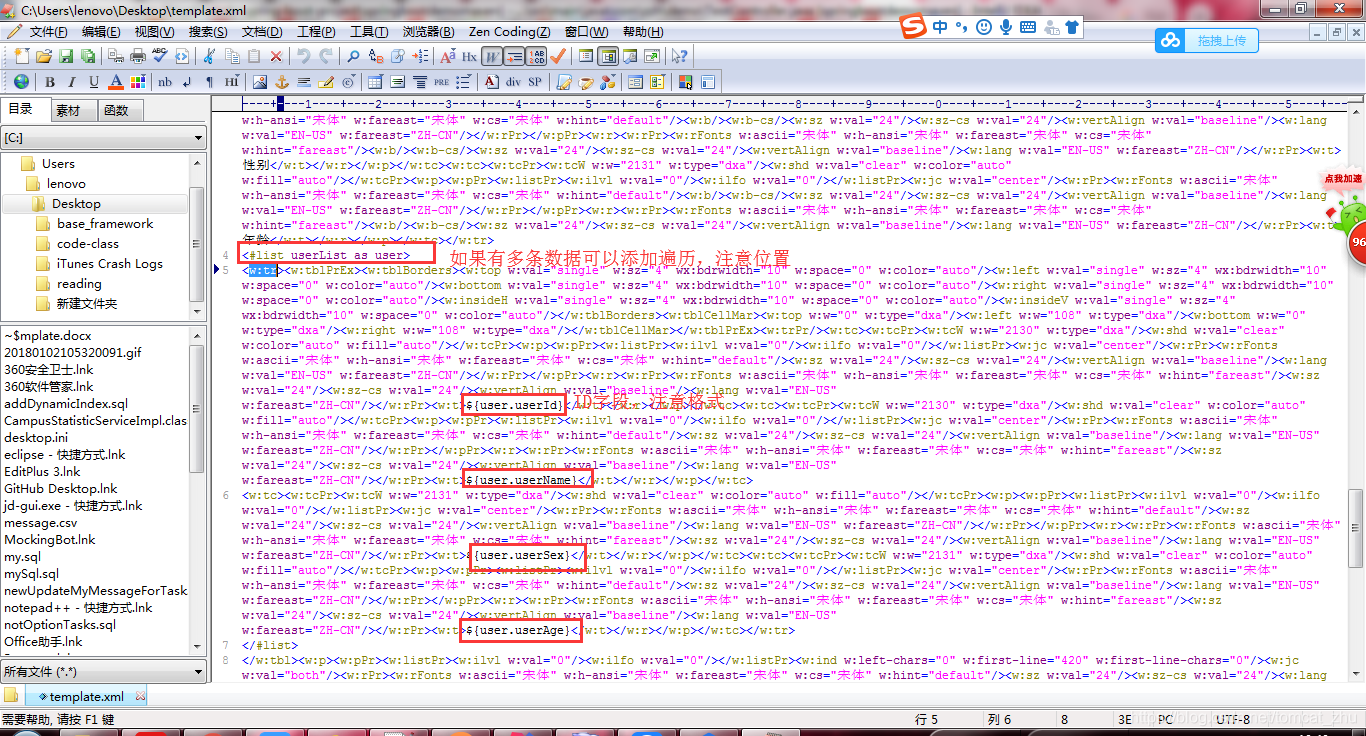Image resolution: width=1366 pixels, height=736 pixels.
Task: Insert non-breaking space with the nb icon
Action: (x=165, y=82)
